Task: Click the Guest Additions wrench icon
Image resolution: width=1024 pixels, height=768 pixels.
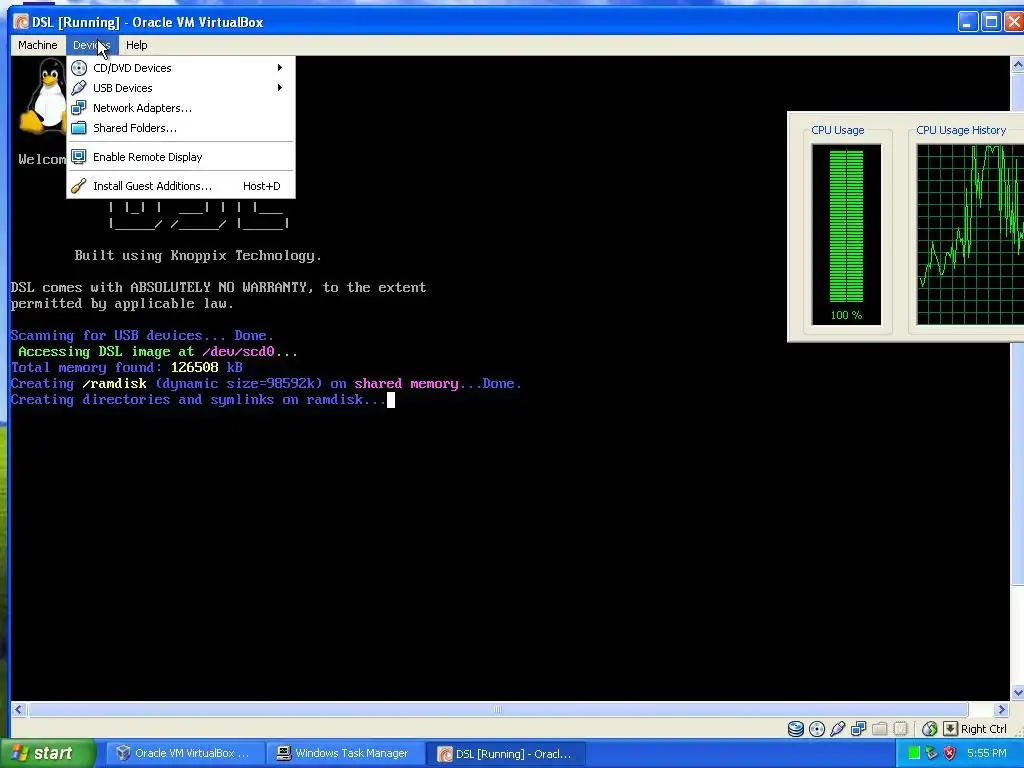Action: [x=79, y=186]
